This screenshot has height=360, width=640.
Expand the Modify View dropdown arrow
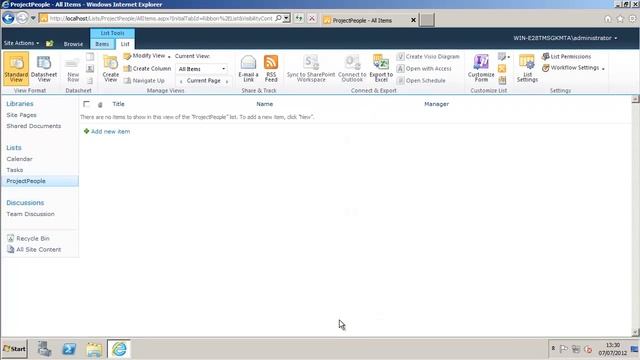click(169, 56)
